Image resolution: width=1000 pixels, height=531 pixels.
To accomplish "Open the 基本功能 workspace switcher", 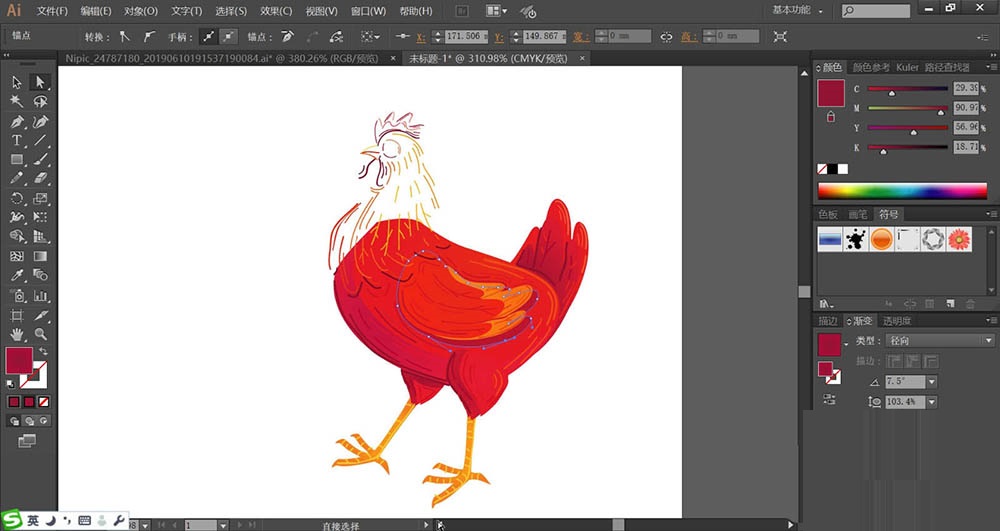I will pos(798,10).
